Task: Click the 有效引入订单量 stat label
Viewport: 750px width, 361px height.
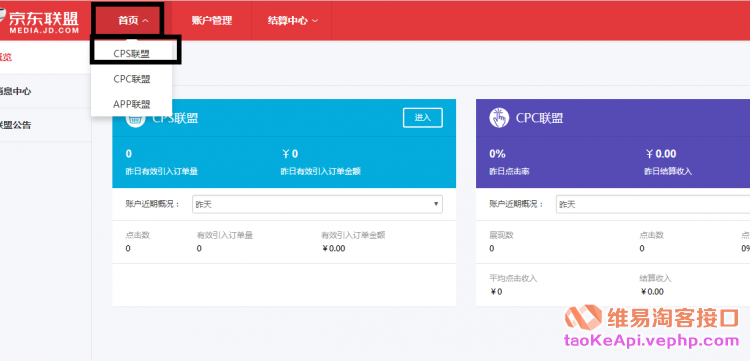Action: pos(225,235)
